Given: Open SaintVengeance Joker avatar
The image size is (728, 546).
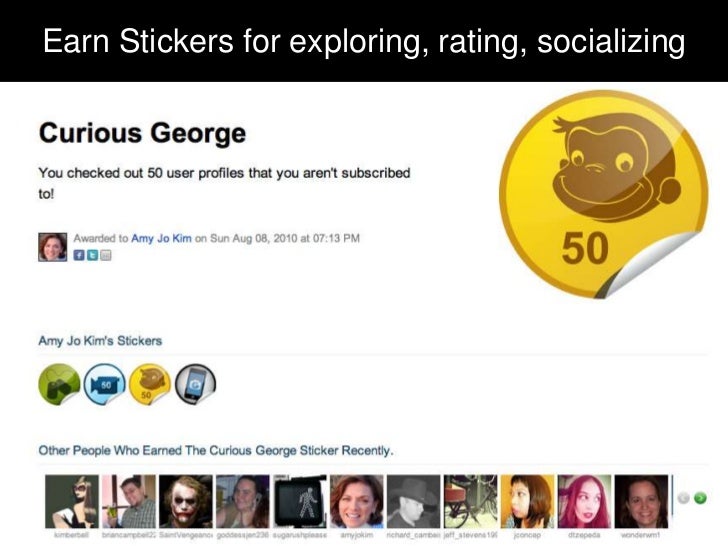Looking at the screenshot, I should tap(186, 501).
